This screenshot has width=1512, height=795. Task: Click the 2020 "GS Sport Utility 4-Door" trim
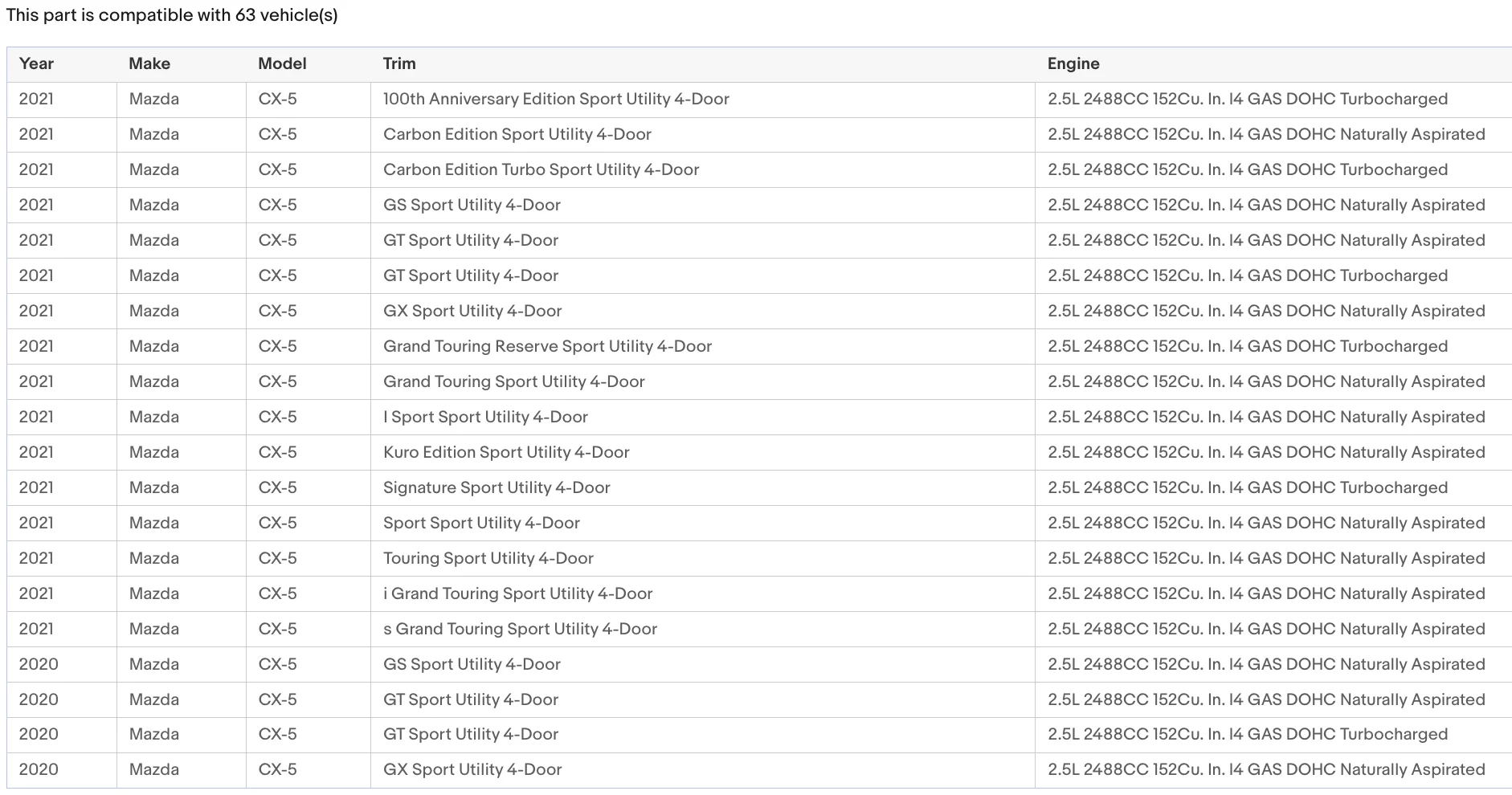472,664
